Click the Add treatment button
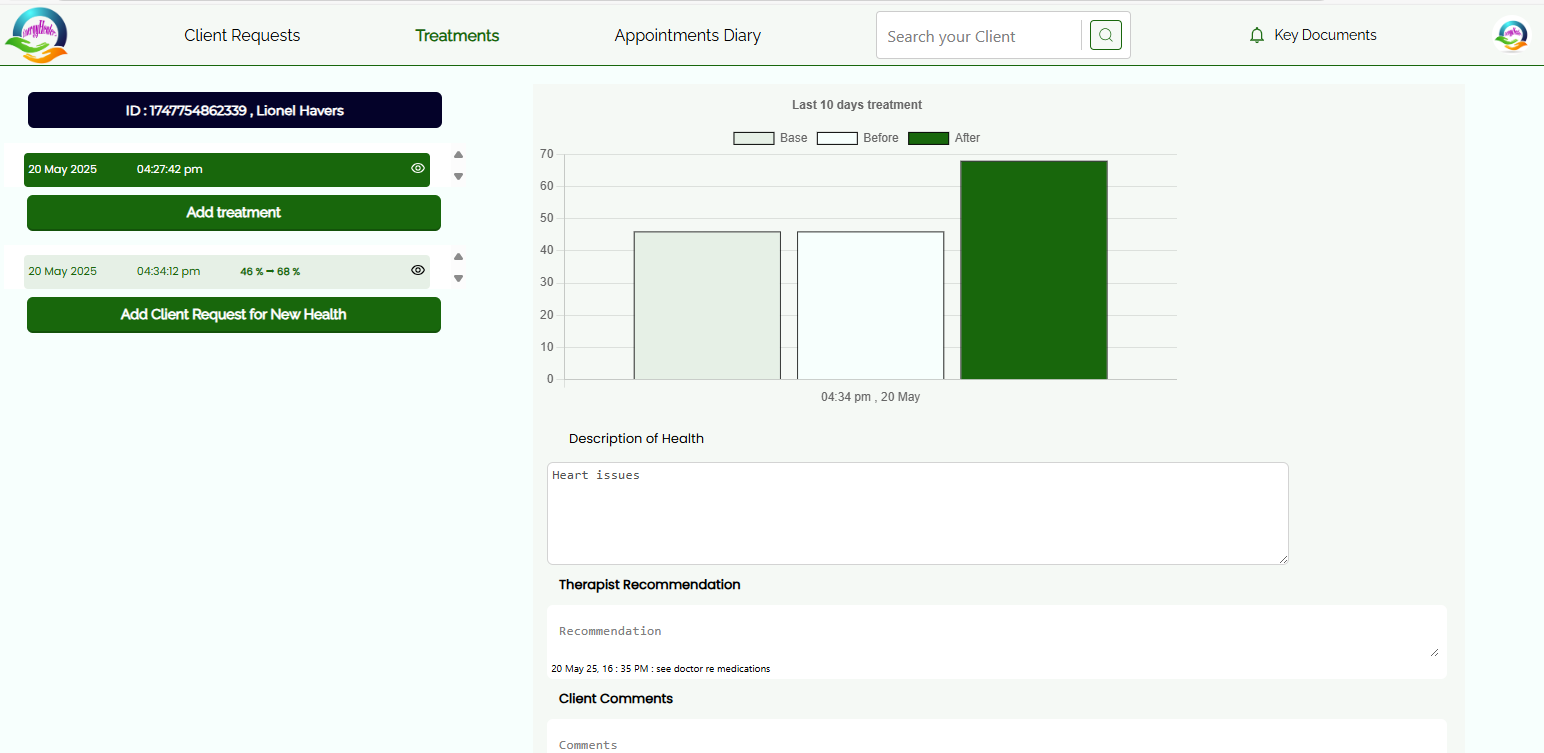This screenshot has height=753, width=1544. [234, 212]
